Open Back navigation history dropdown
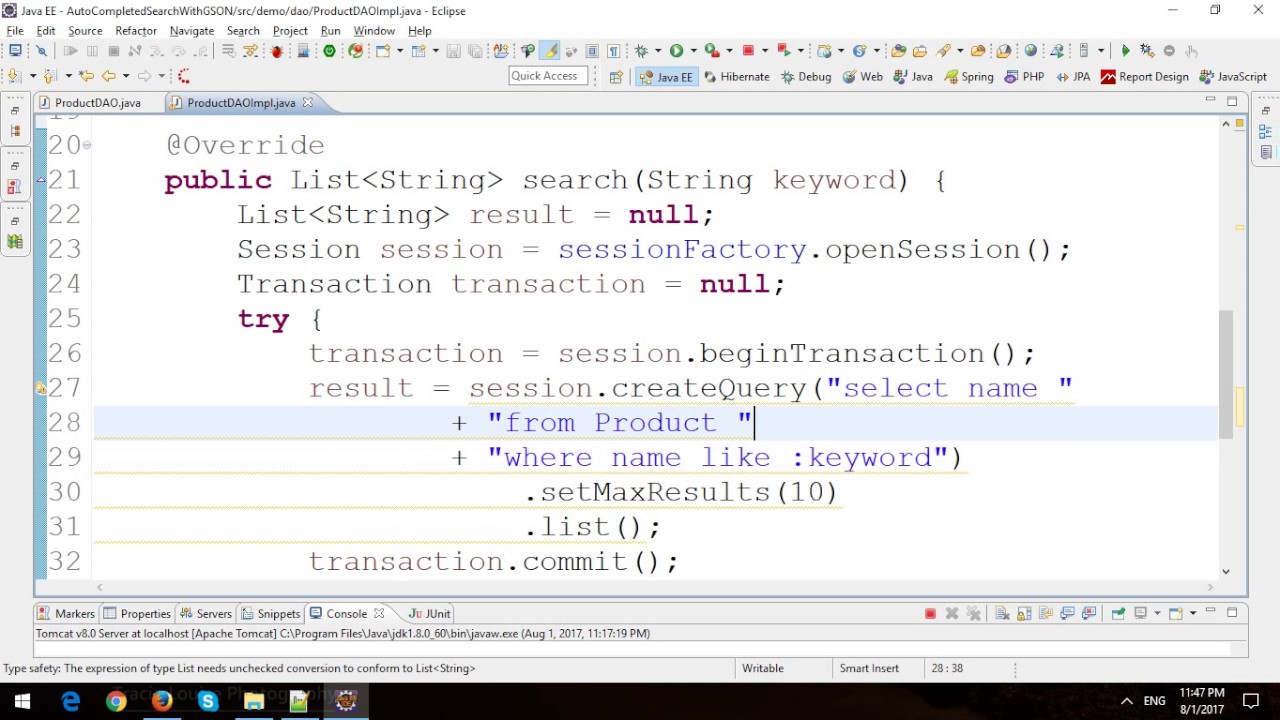Screen dimensions: 1280x720 [126, 76]
